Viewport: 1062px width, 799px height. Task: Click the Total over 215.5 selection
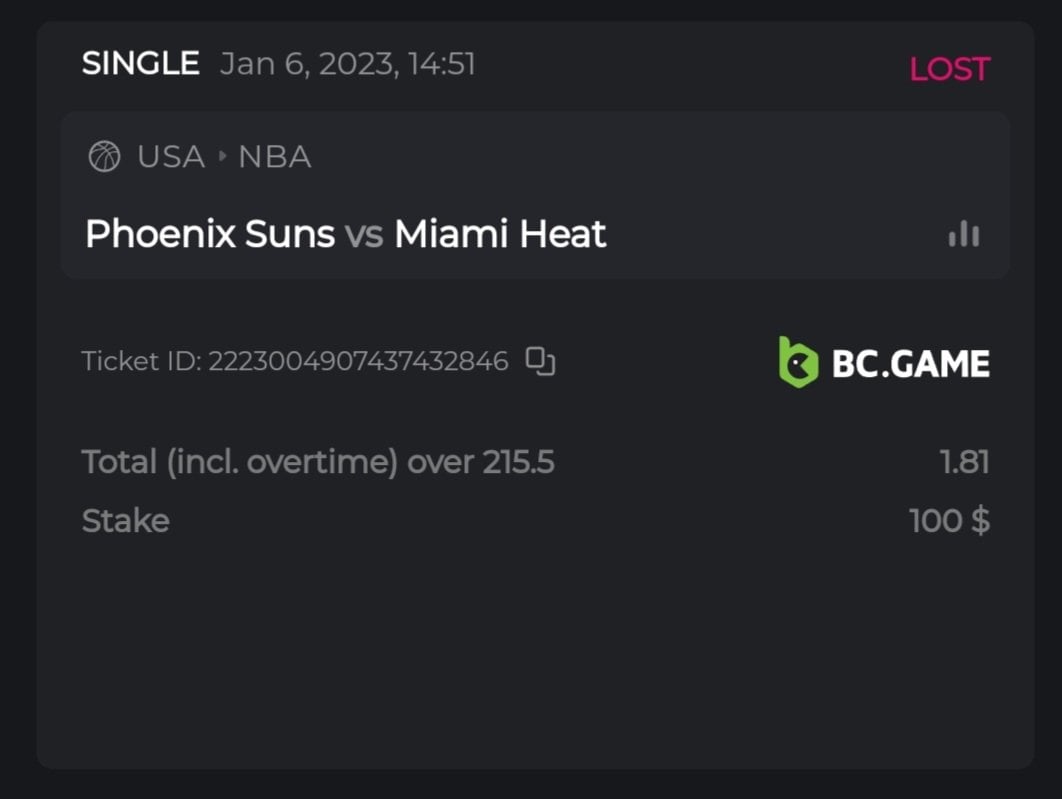point(318,462)
